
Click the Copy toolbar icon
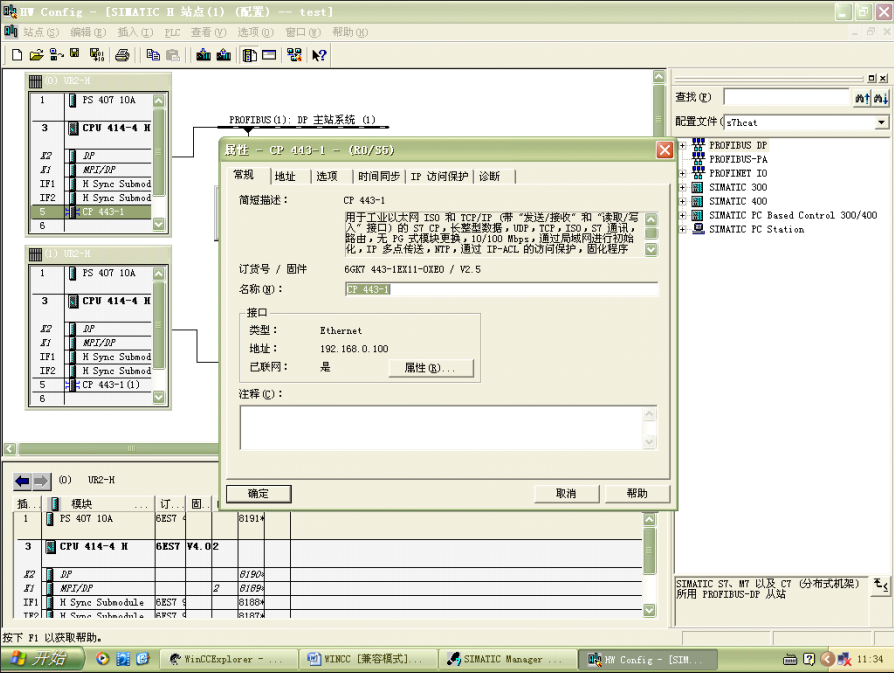click(153, 56)
